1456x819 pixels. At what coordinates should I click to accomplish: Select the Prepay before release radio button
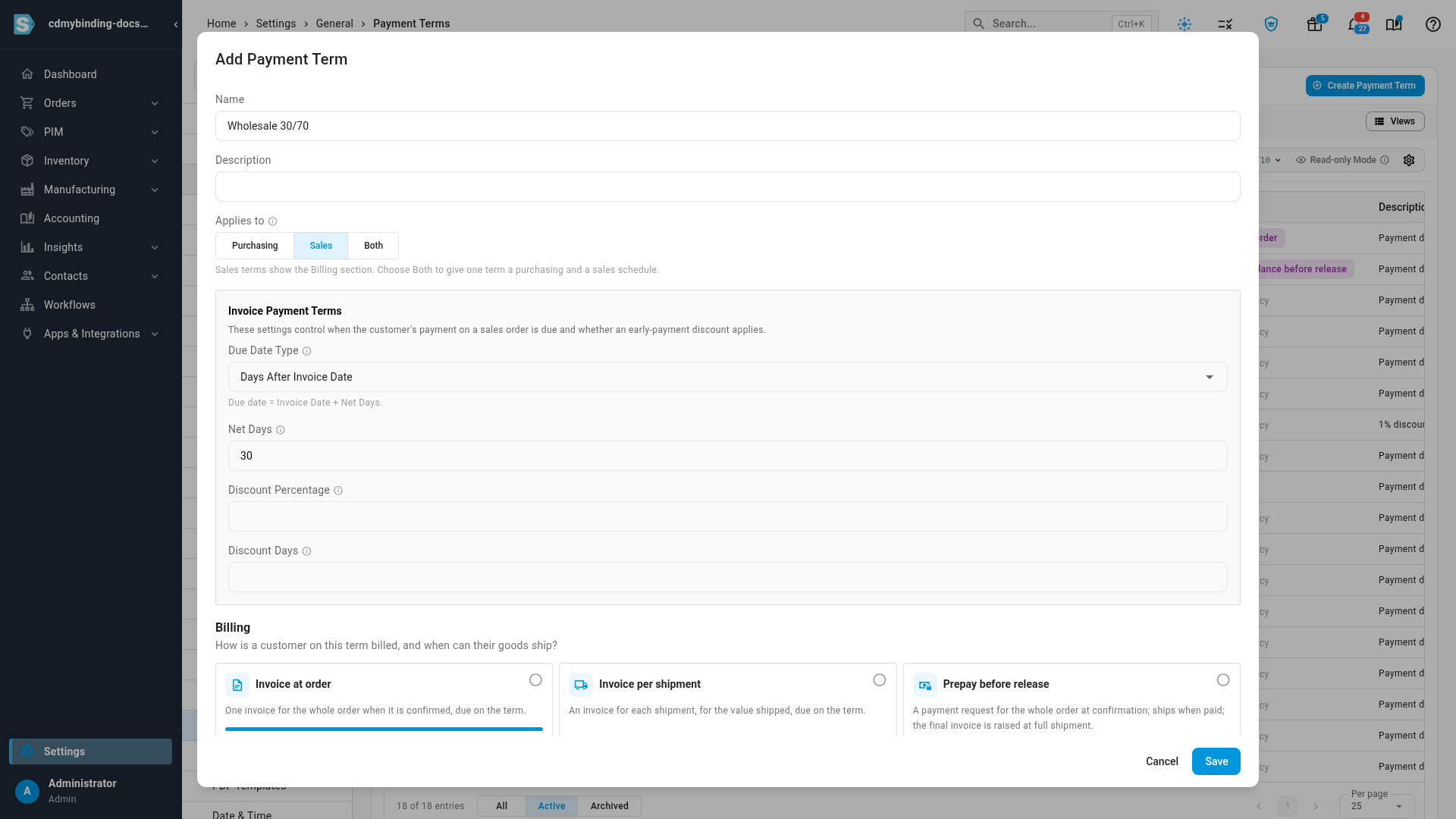(x=1223, y=680)
